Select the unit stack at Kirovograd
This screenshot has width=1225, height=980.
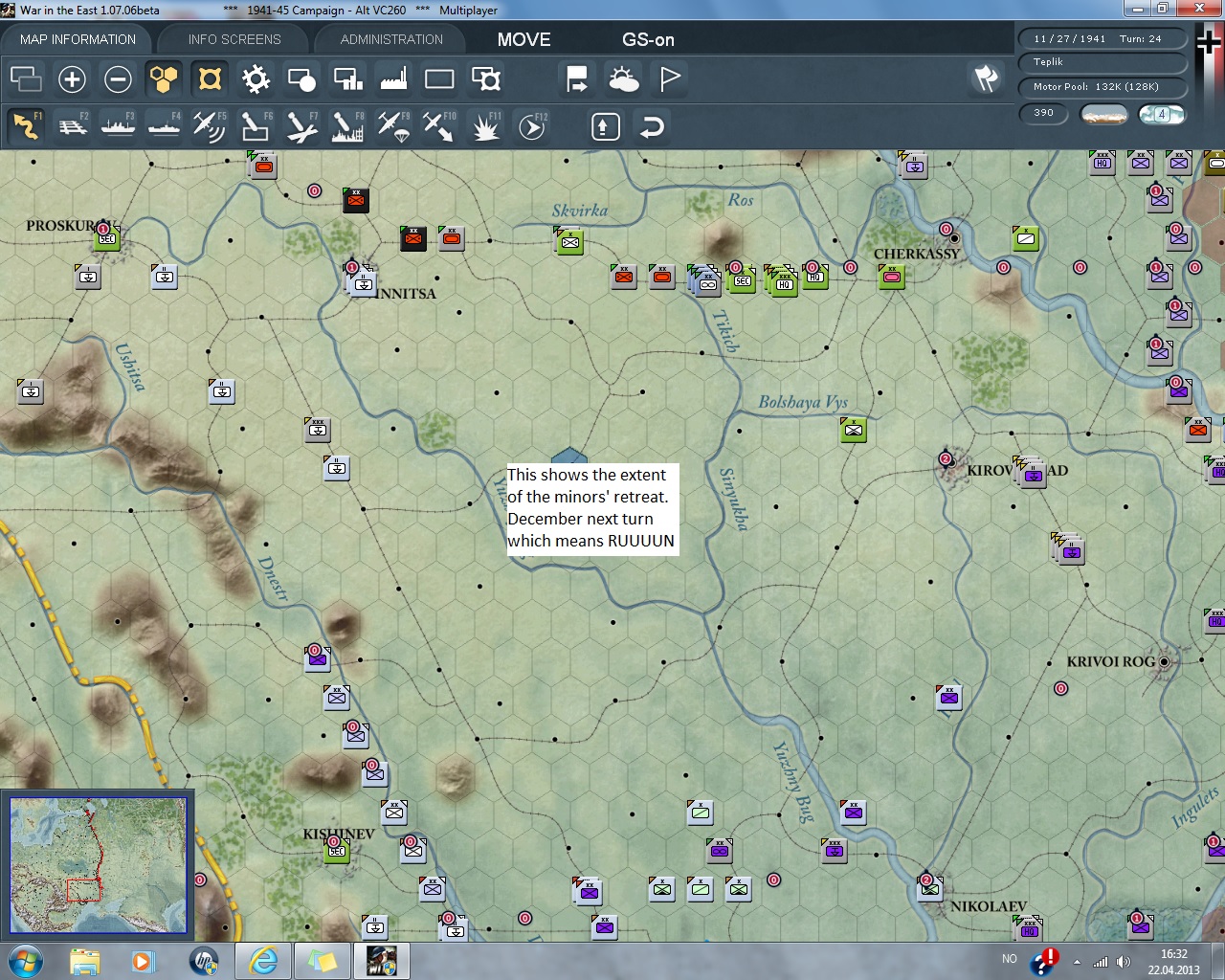1031,472
